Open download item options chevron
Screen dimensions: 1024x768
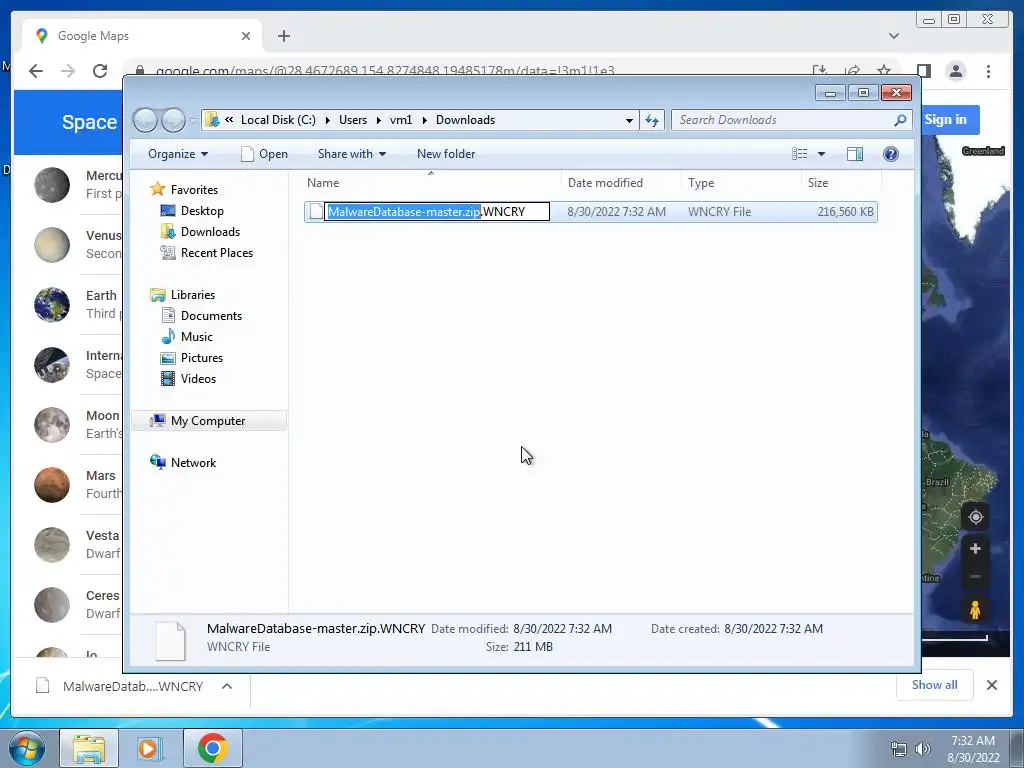227,686
